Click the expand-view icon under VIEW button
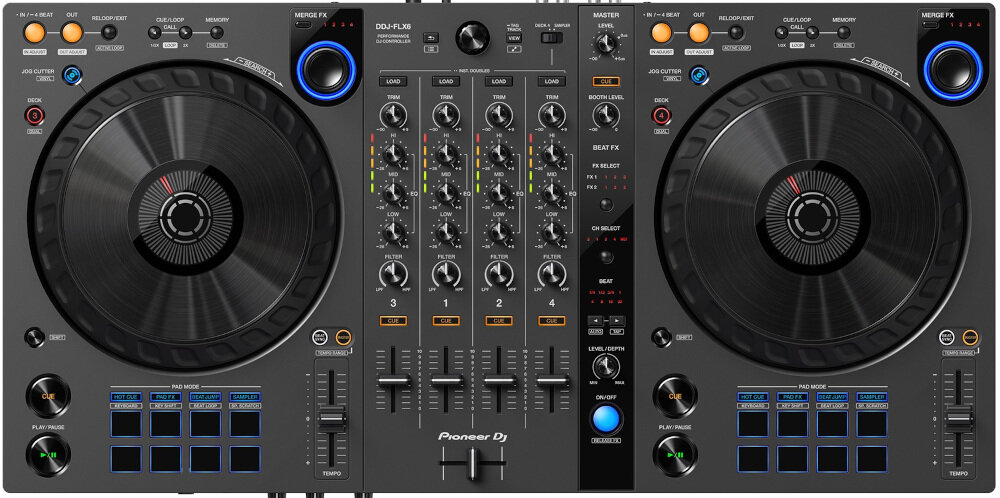Viewport: 1000px width, 498px height. tap(514, 49)
